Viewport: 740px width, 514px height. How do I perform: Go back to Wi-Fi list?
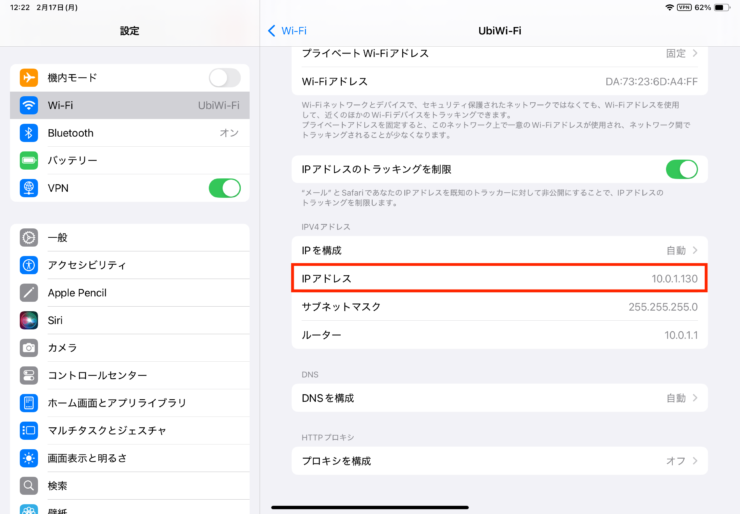tap(287, 31)
